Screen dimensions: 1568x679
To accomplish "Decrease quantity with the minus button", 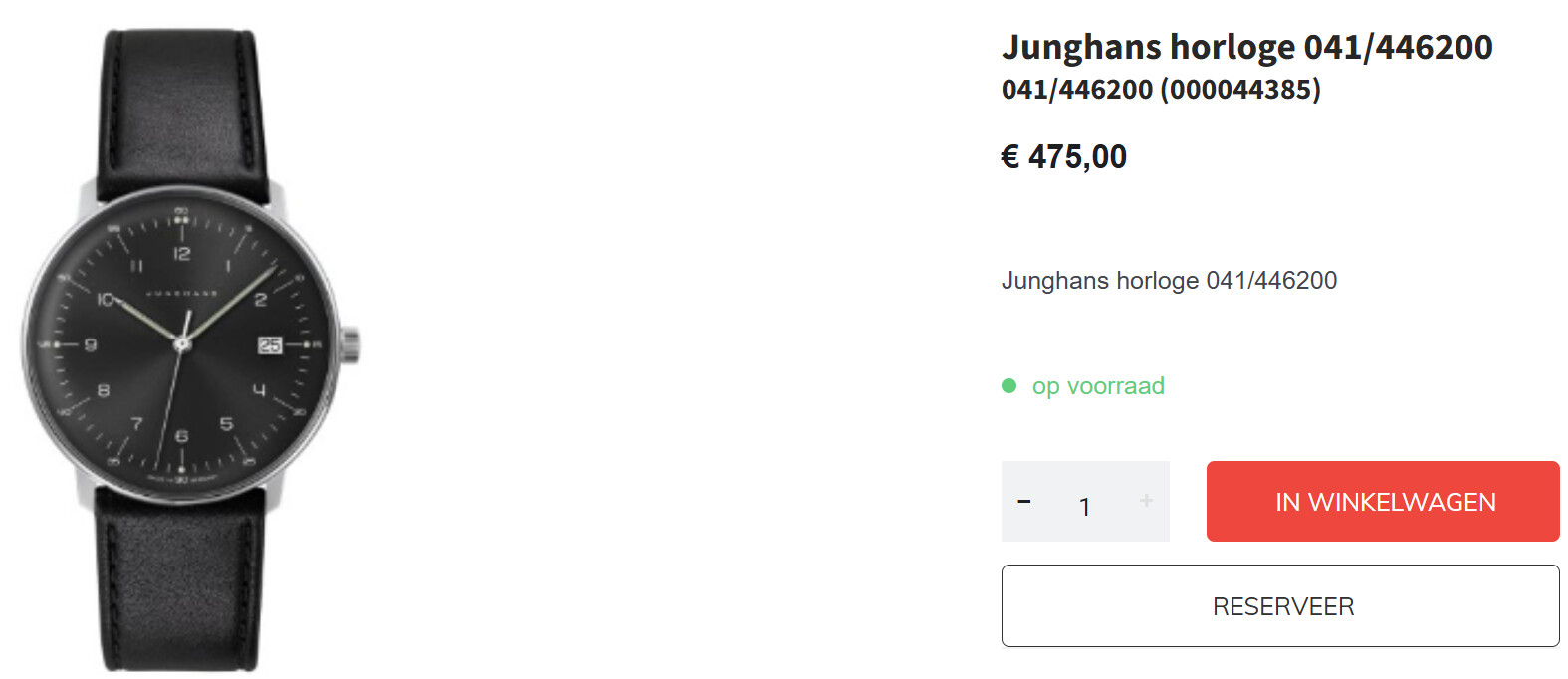I will coord(1023,502).
